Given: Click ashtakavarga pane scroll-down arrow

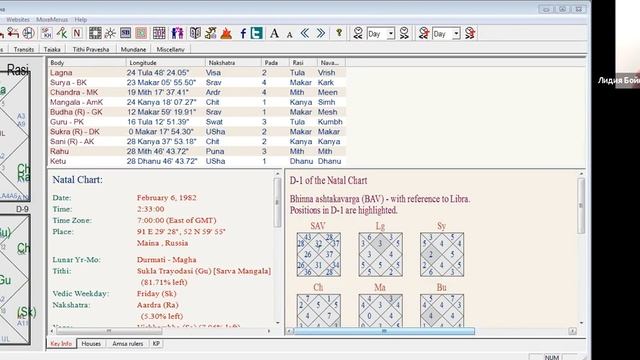Looking at the screenshot, I should (x=581, y=323).
